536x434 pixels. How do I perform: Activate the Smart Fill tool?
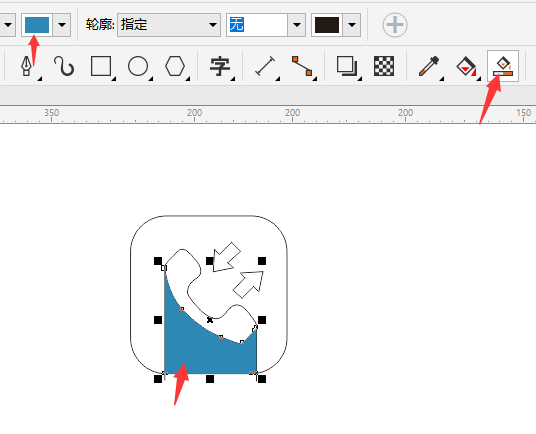(503, 66)
